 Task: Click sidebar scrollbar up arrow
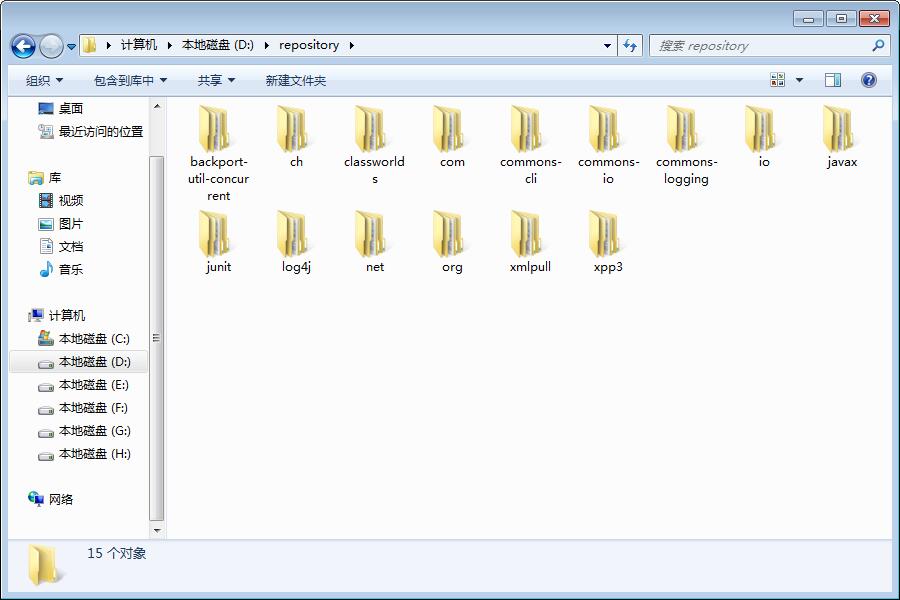point(157,106)
